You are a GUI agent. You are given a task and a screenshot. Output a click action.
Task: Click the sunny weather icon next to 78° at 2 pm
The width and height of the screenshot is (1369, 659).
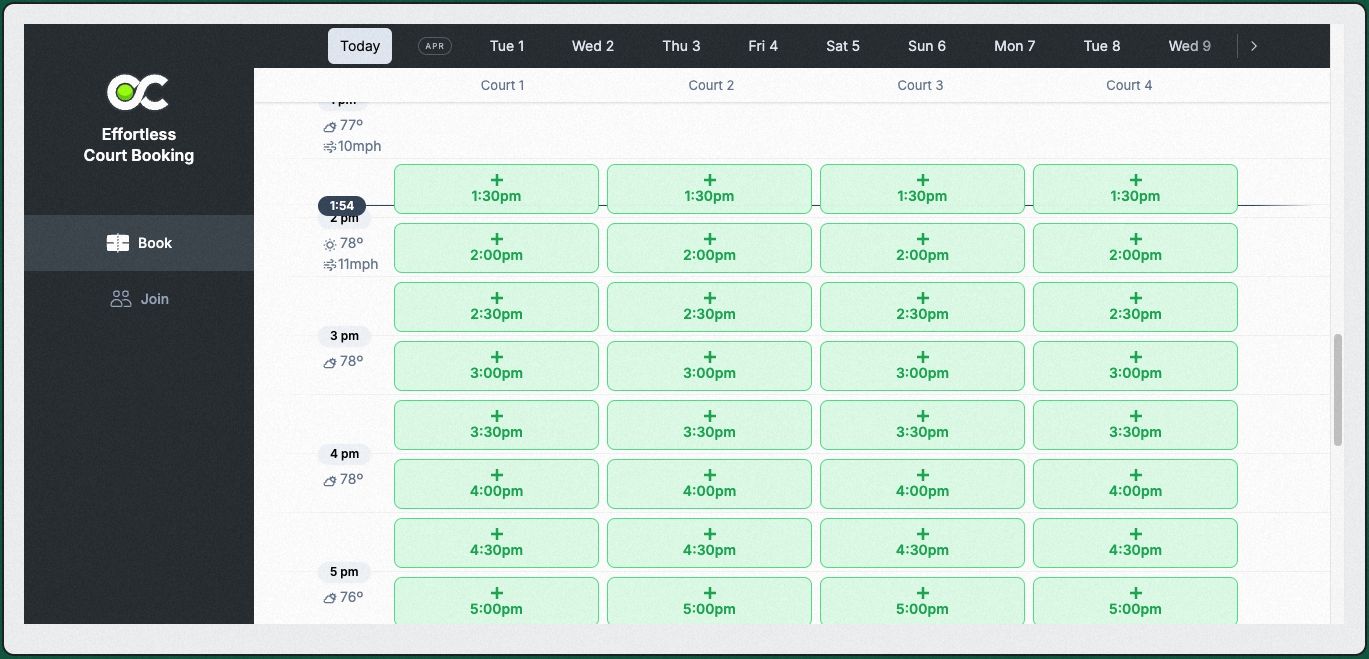pos(329,244)
